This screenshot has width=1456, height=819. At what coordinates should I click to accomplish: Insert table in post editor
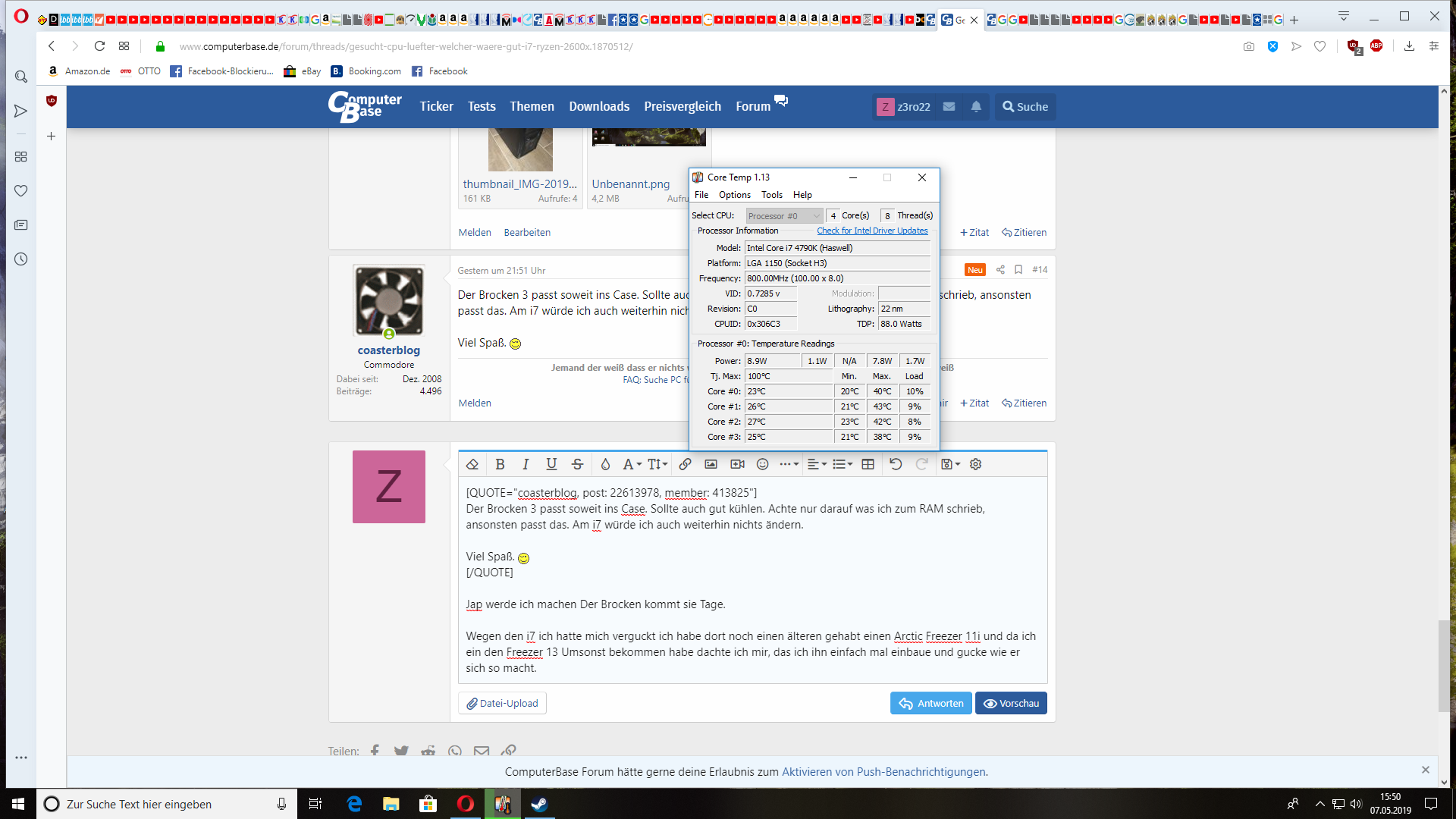coord(868,464)
